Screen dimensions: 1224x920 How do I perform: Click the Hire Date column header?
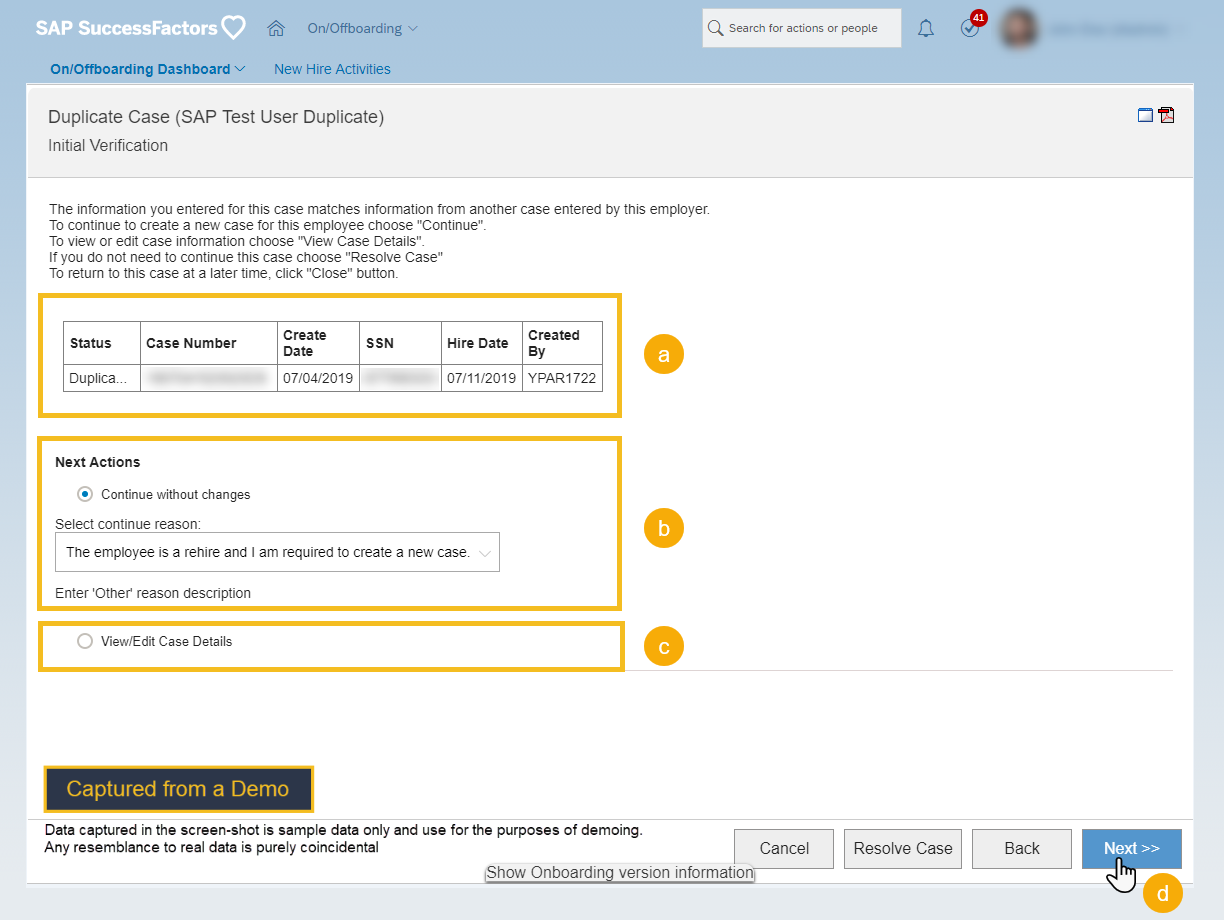[x=481, y=343]
